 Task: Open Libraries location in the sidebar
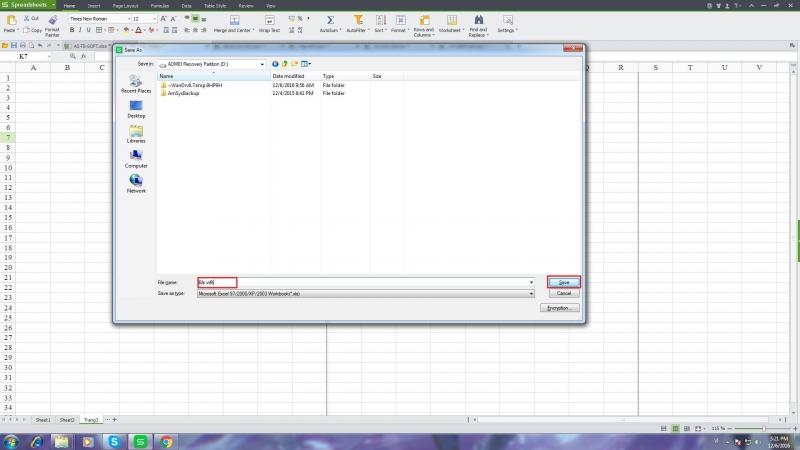click(x=136, y=134)
